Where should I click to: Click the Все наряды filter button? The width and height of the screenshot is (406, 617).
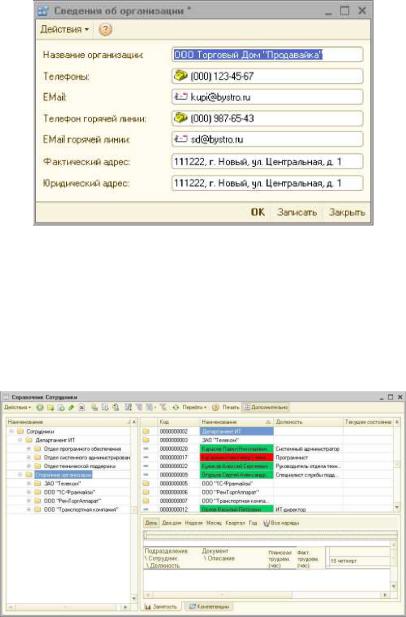(x=281, y=523)
